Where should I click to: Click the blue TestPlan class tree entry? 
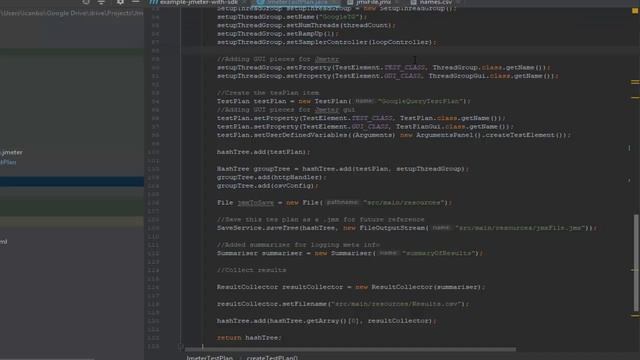8,162
